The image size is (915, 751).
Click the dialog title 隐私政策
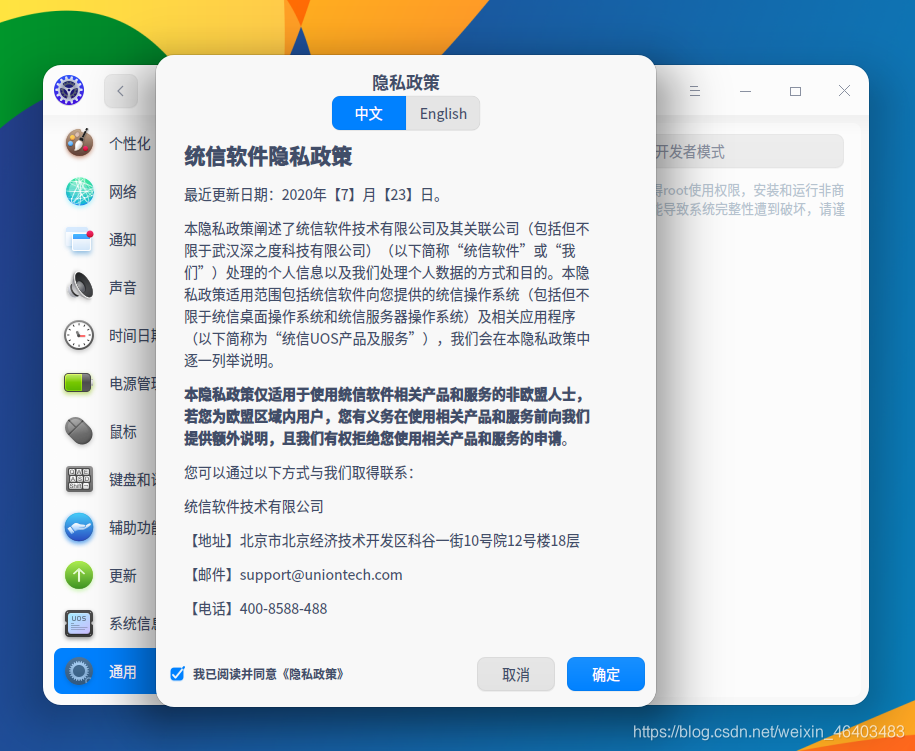(406, 83)
